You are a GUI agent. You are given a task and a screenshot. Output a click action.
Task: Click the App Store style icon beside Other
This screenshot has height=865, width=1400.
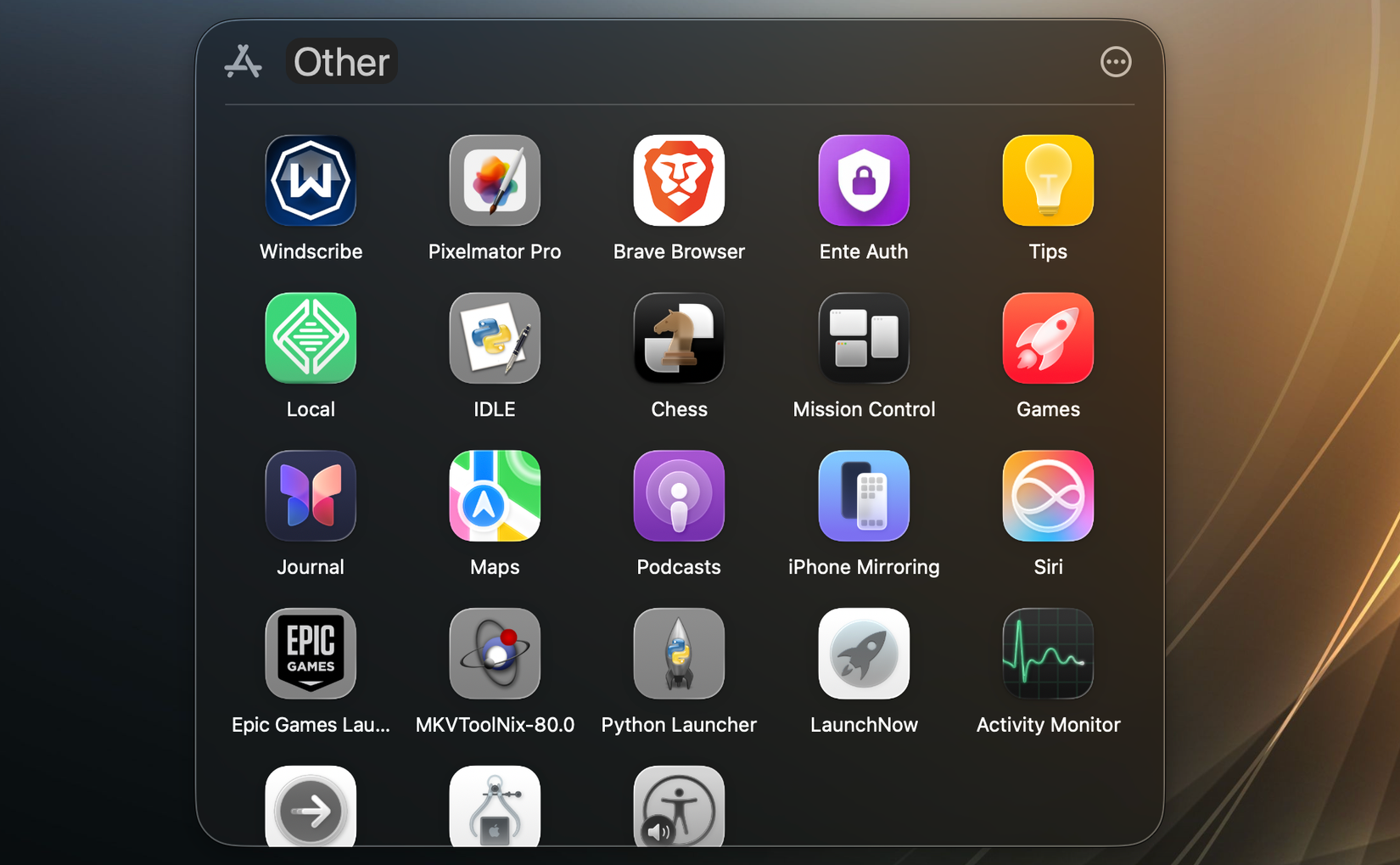pyautogui.click(x=244, y=62)
